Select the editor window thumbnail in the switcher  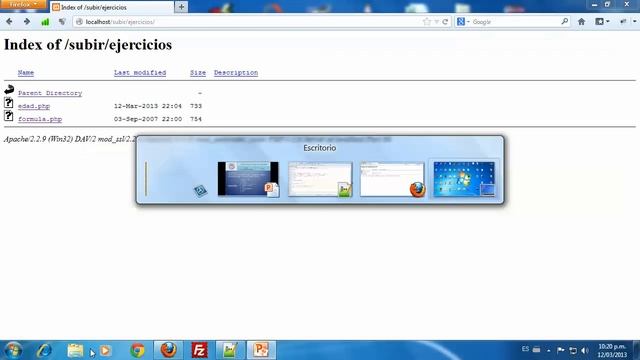[320, 179]
